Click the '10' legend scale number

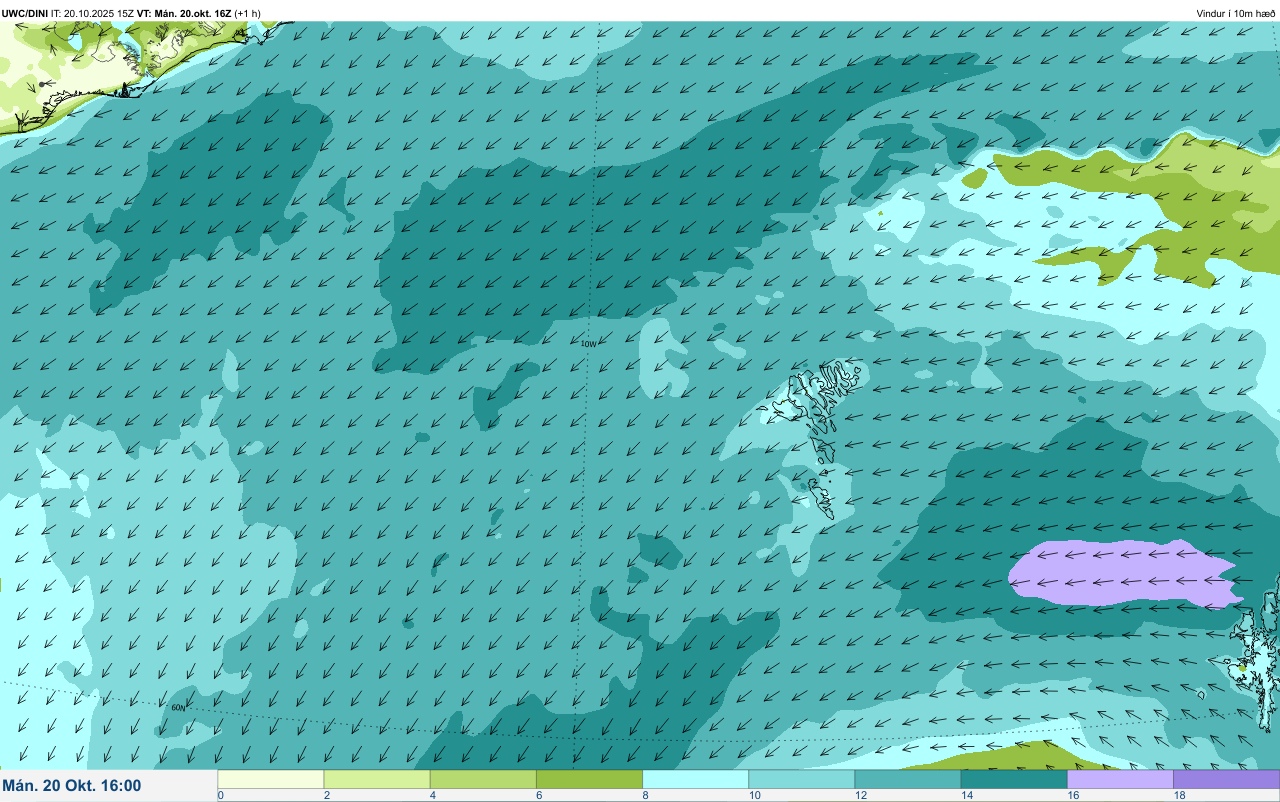pyautogui.click(x=754, y=795)
